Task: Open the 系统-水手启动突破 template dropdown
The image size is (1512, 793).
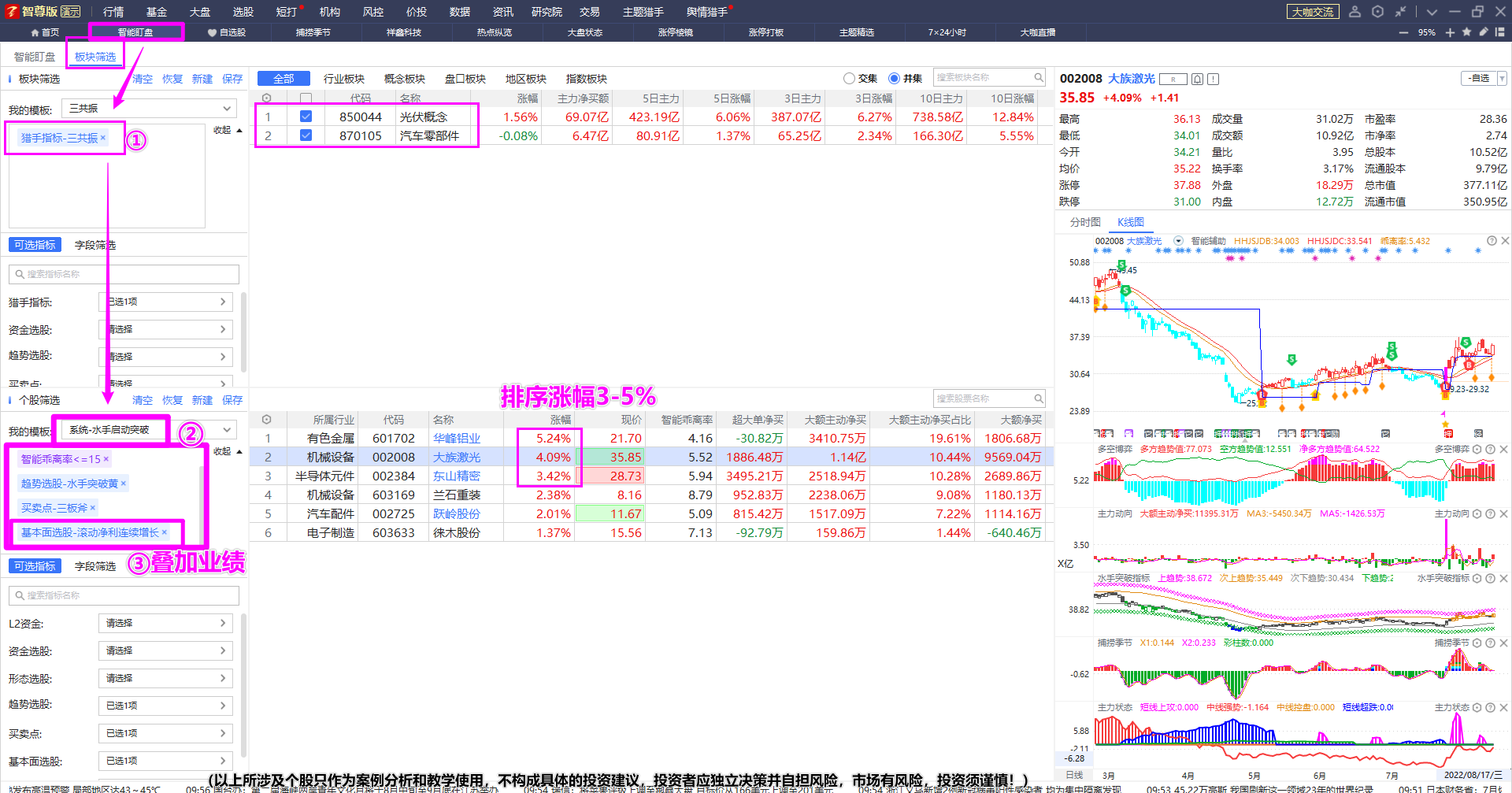Action: point(149,430)
